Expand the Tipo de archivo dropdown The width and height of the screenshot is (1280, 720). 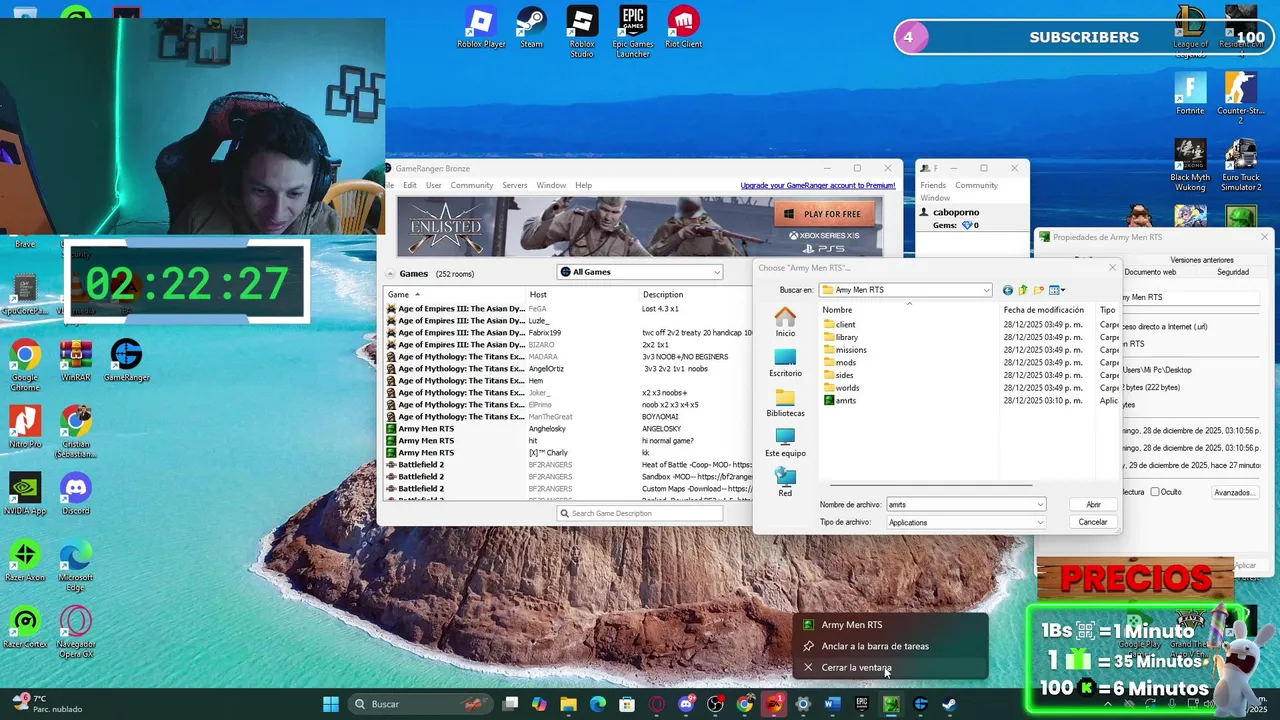(1040, 522)
